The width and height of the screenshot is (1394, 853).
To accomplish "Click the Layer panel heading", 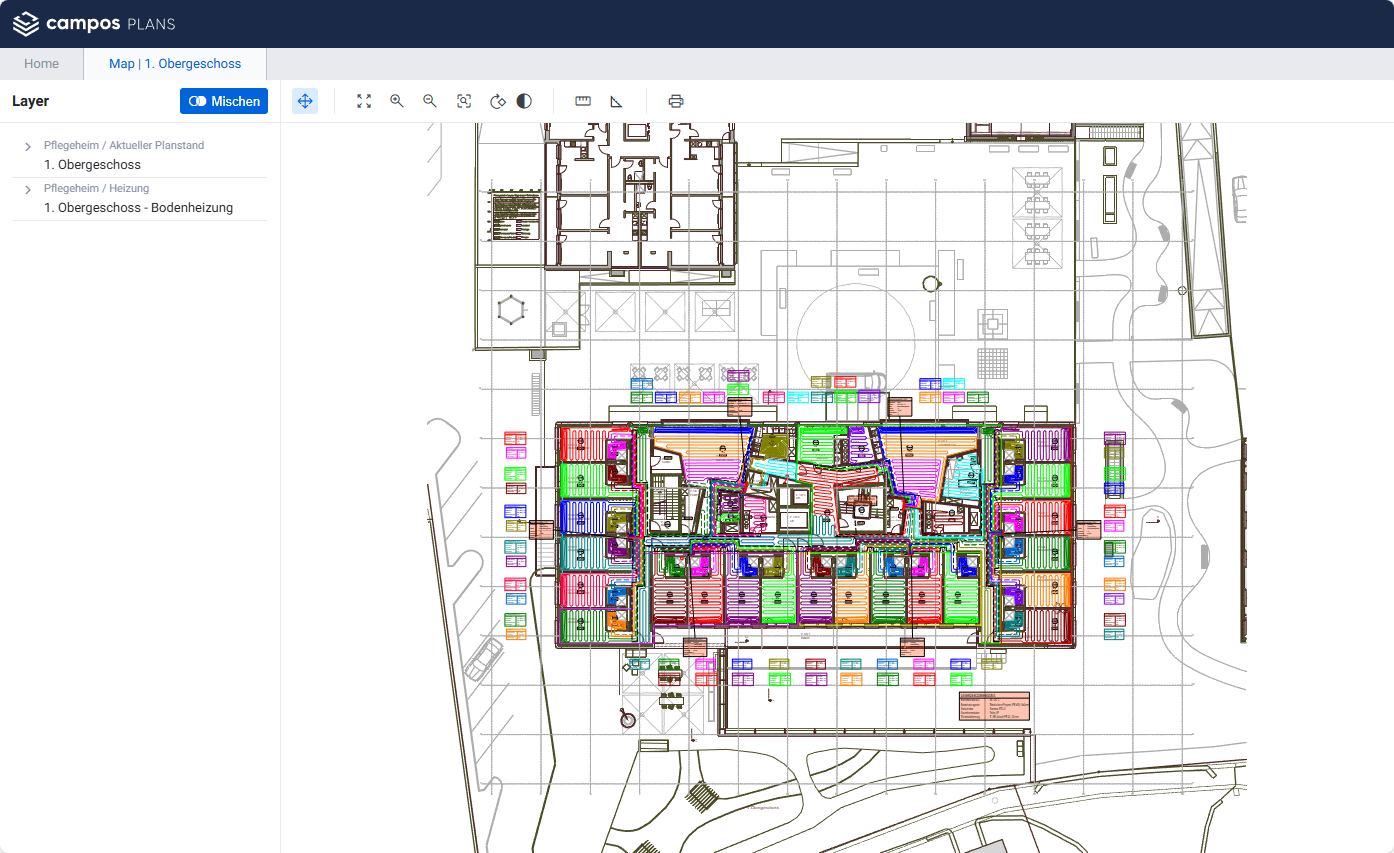I will point(30,101).
